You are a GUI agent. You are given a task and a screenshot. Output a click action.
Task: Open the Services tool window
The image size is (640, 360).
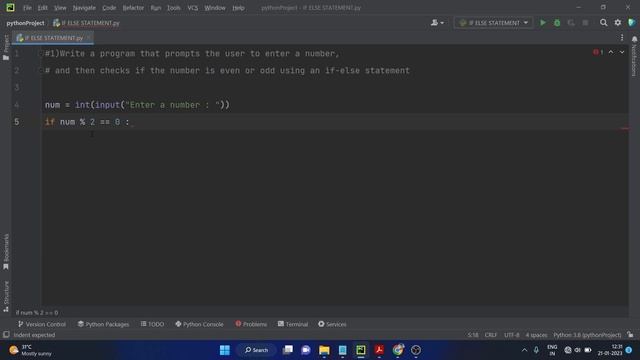click(x=332, y=324)
